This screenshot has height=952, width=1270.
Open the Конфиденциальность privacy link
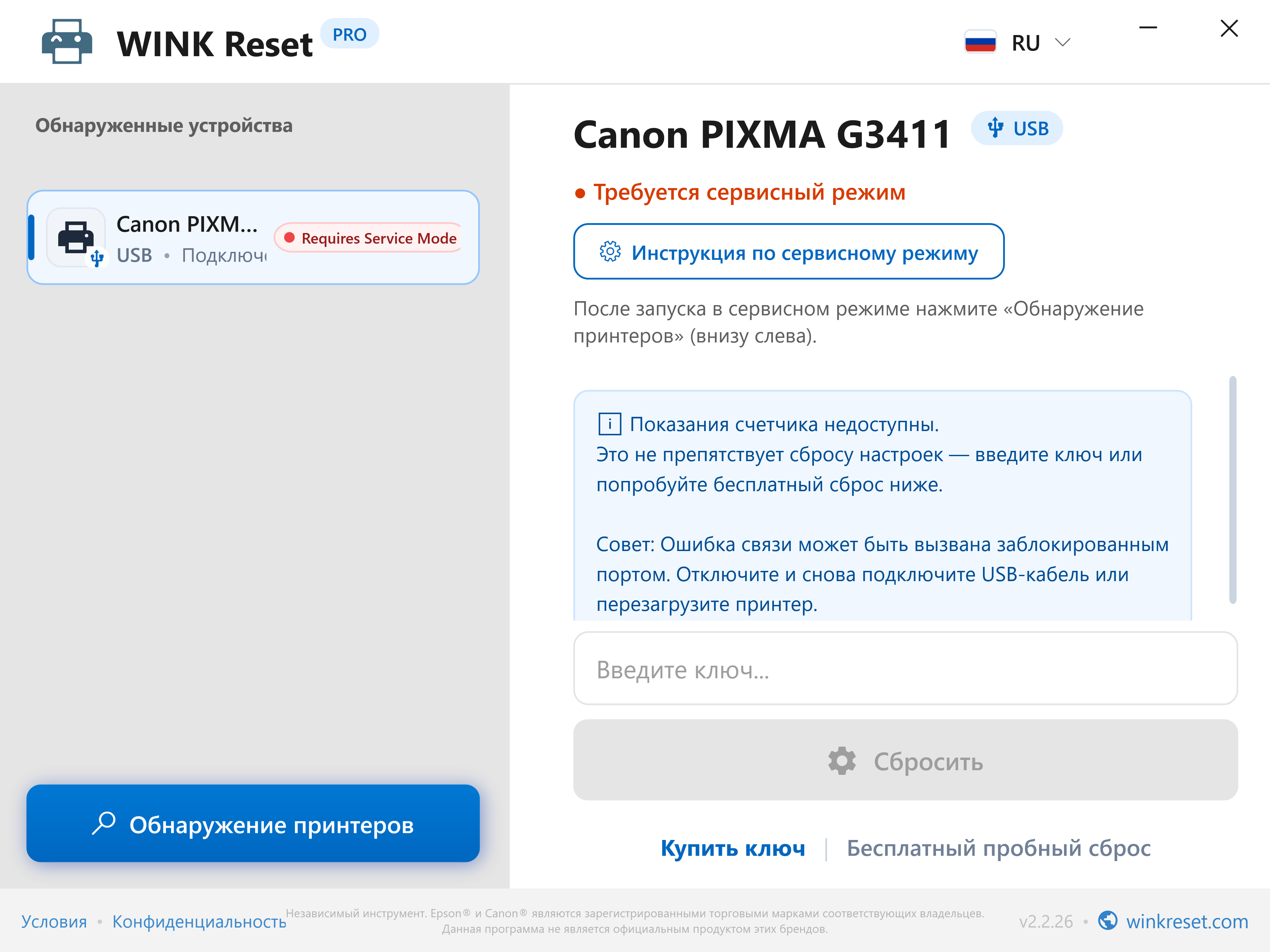click(199, 922)
